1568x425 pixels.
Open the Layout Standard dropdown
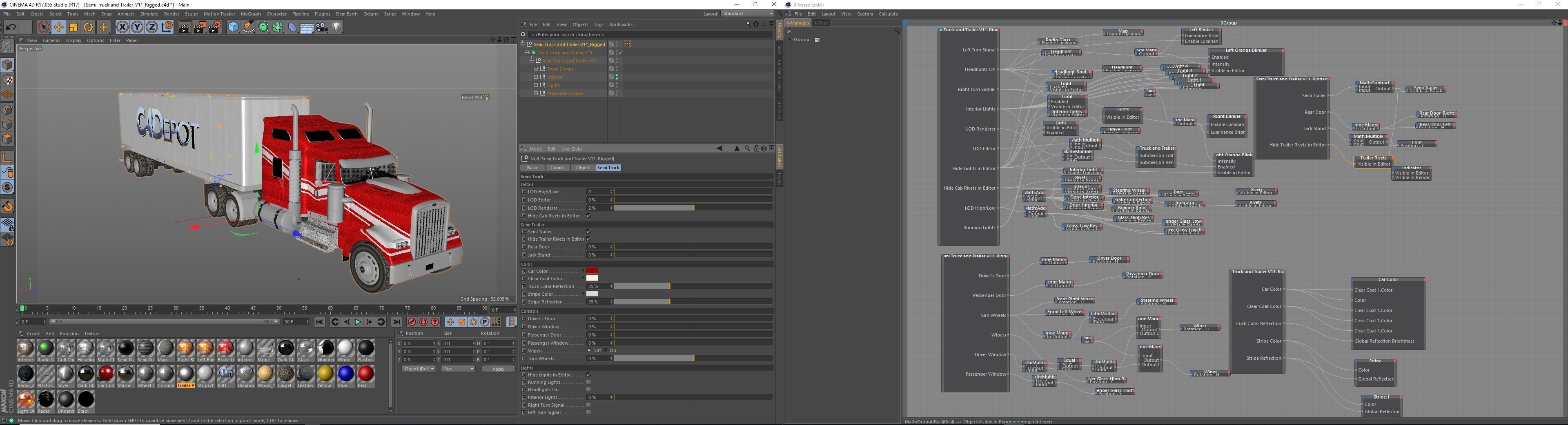click(747, 14)
